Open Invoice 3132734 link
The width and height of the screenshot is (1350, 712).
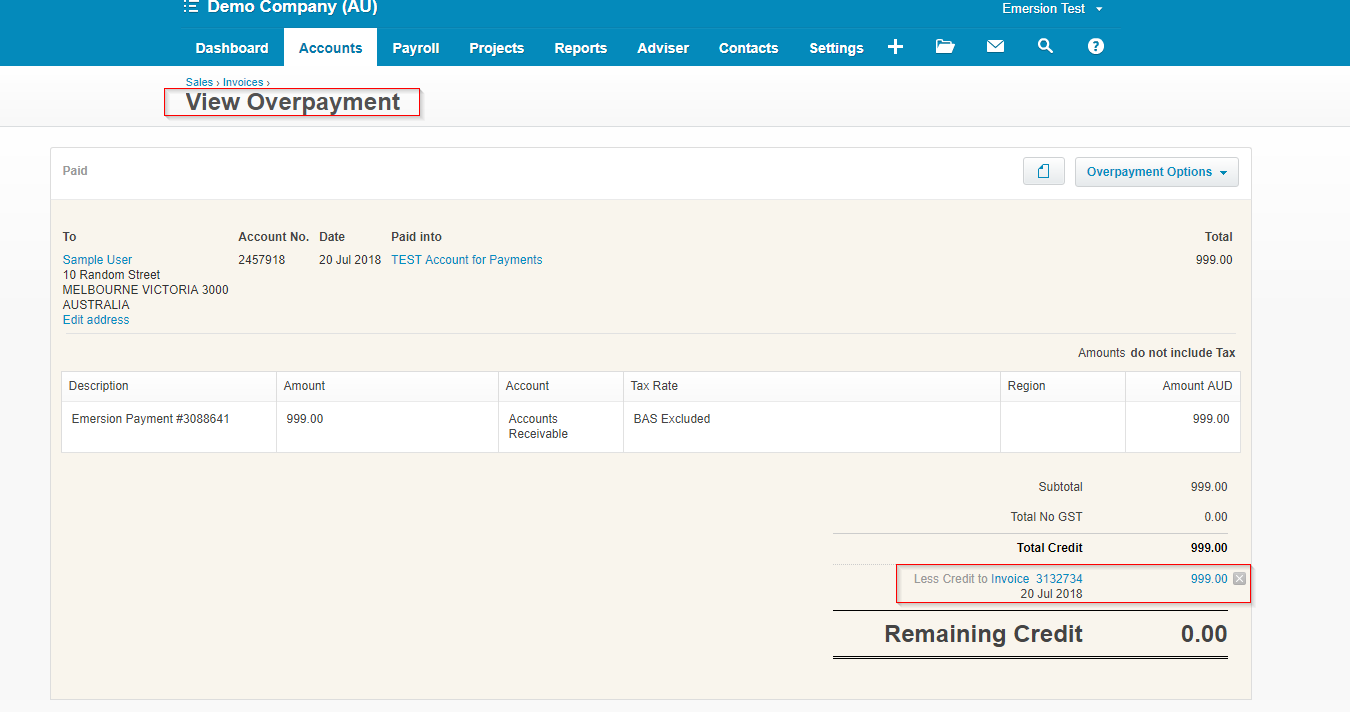click(x=1036, y=579)
